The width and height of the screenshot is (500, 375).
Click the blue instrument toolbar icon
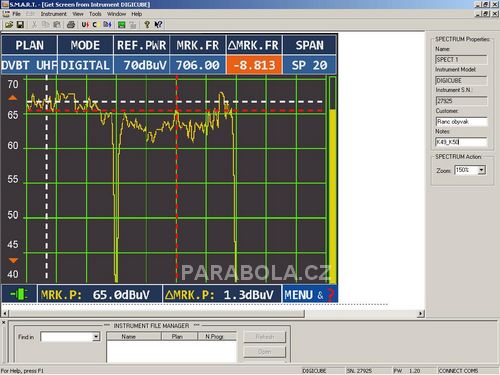coord(107,25)
